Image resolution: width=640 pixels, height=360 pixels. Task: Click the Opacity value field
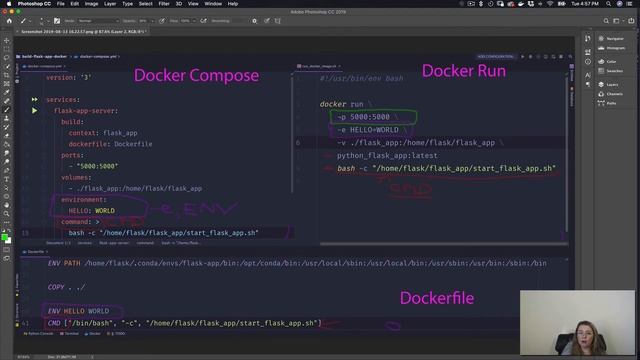tap(143, 21)
